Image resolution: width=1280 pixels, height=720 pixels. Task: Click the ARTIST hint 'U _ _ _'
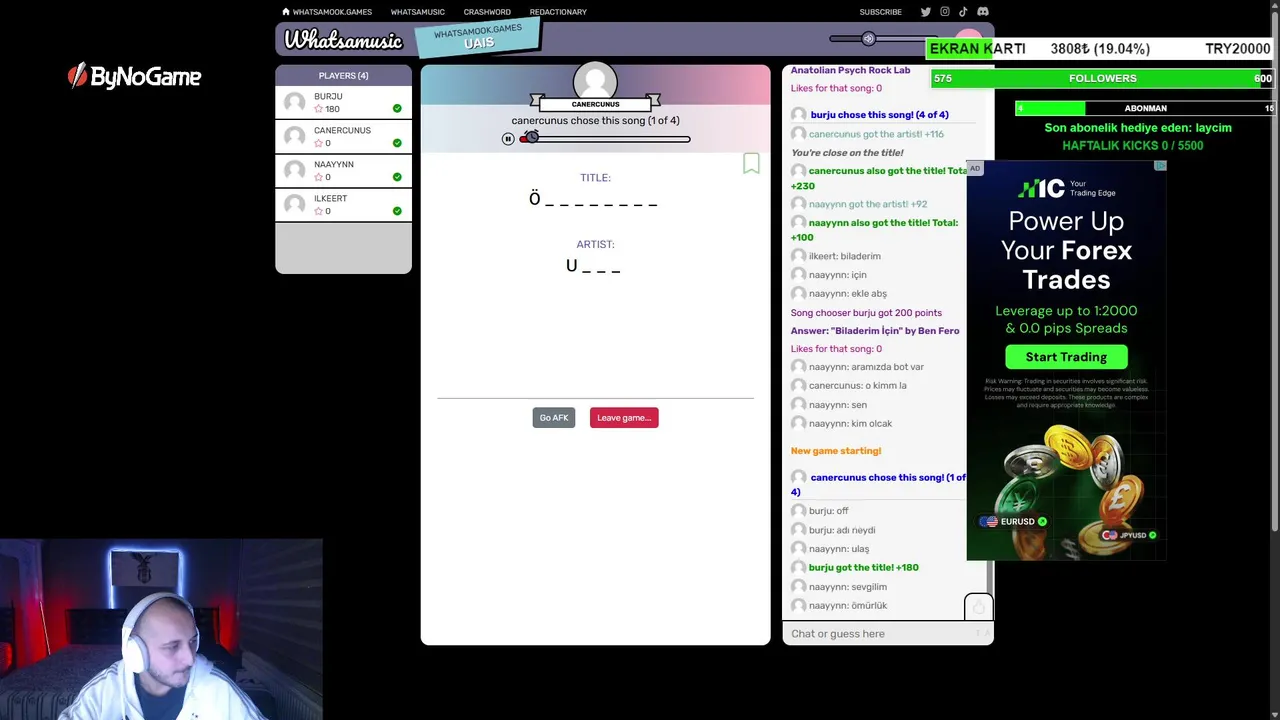pos(594,266)
